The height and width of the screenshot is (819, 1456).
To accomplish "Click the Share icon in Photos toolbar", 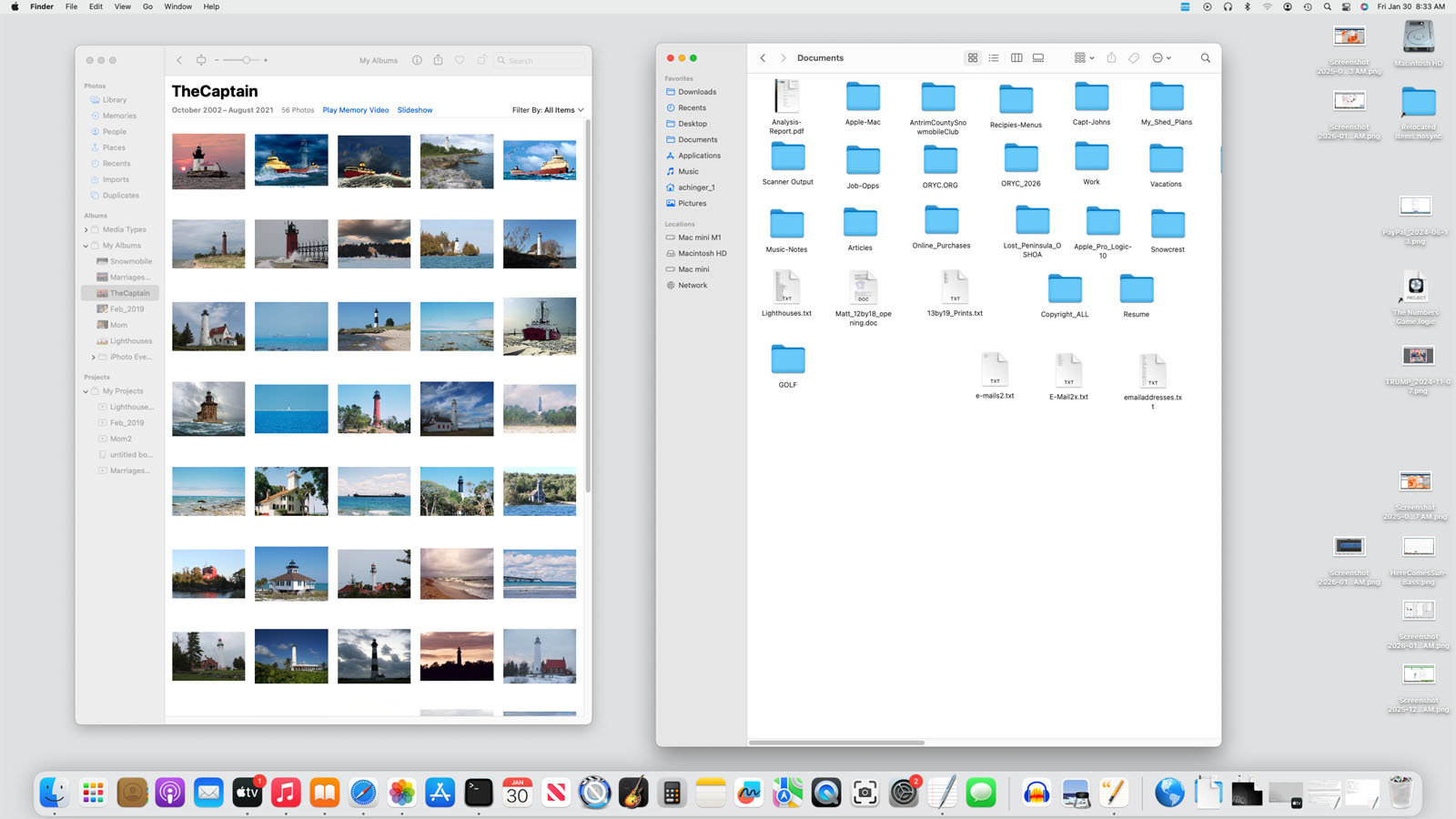I will point(438,60).
